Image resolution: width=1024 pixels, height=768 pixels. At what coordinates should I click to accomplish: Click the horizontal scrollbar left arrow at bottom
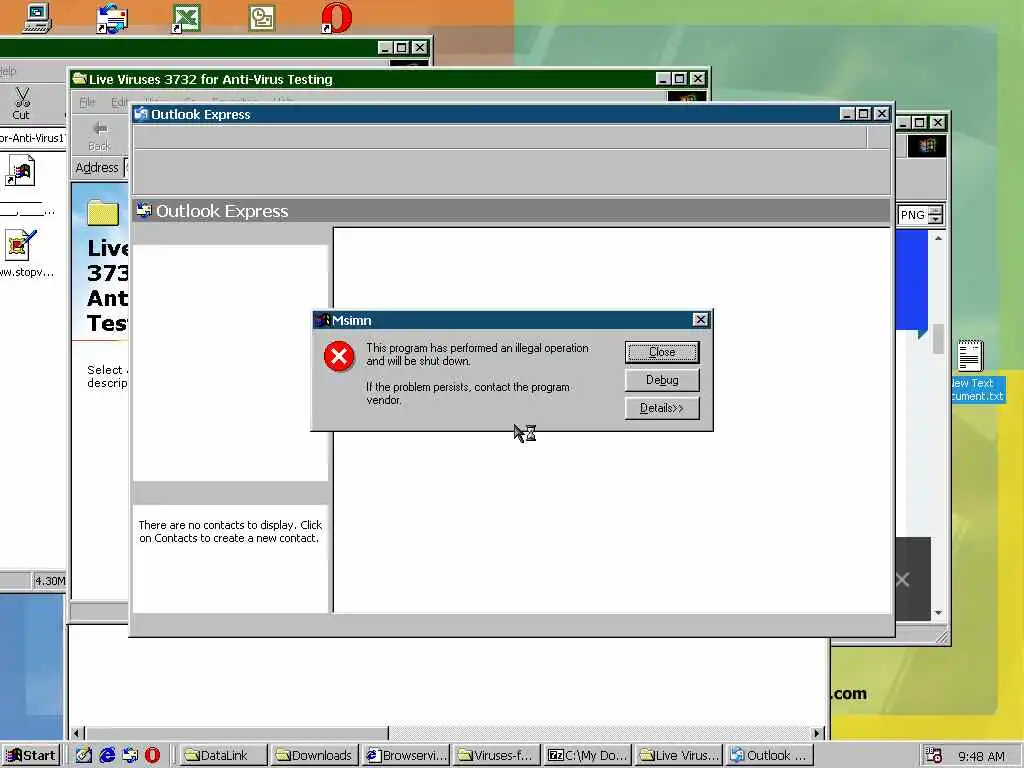(x=77, y=733)
